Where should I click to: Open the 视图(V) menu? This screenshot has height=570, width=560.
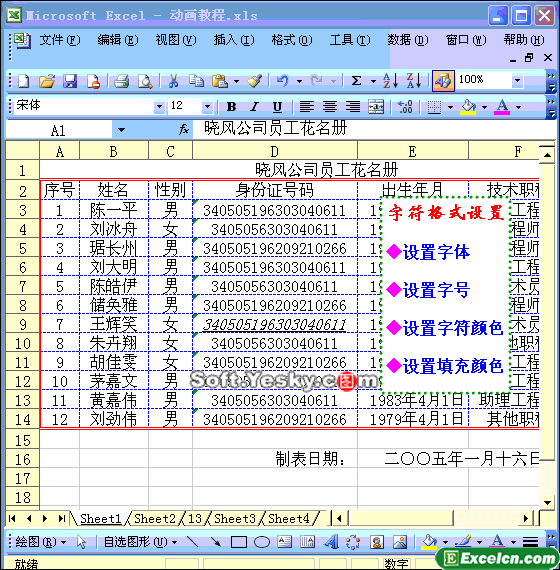tap(176, 40)
